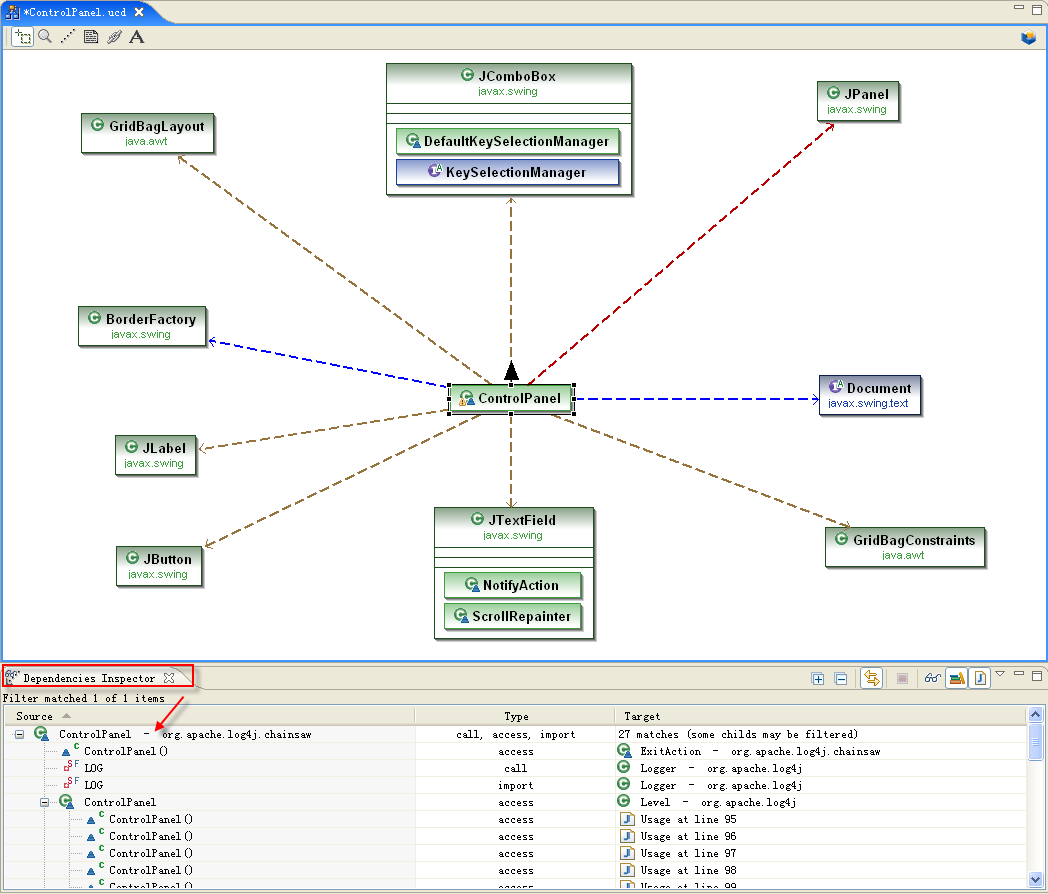Image resolution: width=1048 pixels, height=894 pixels.
Task: Sort by the Source column header
Action: click(x=35, y=716)
